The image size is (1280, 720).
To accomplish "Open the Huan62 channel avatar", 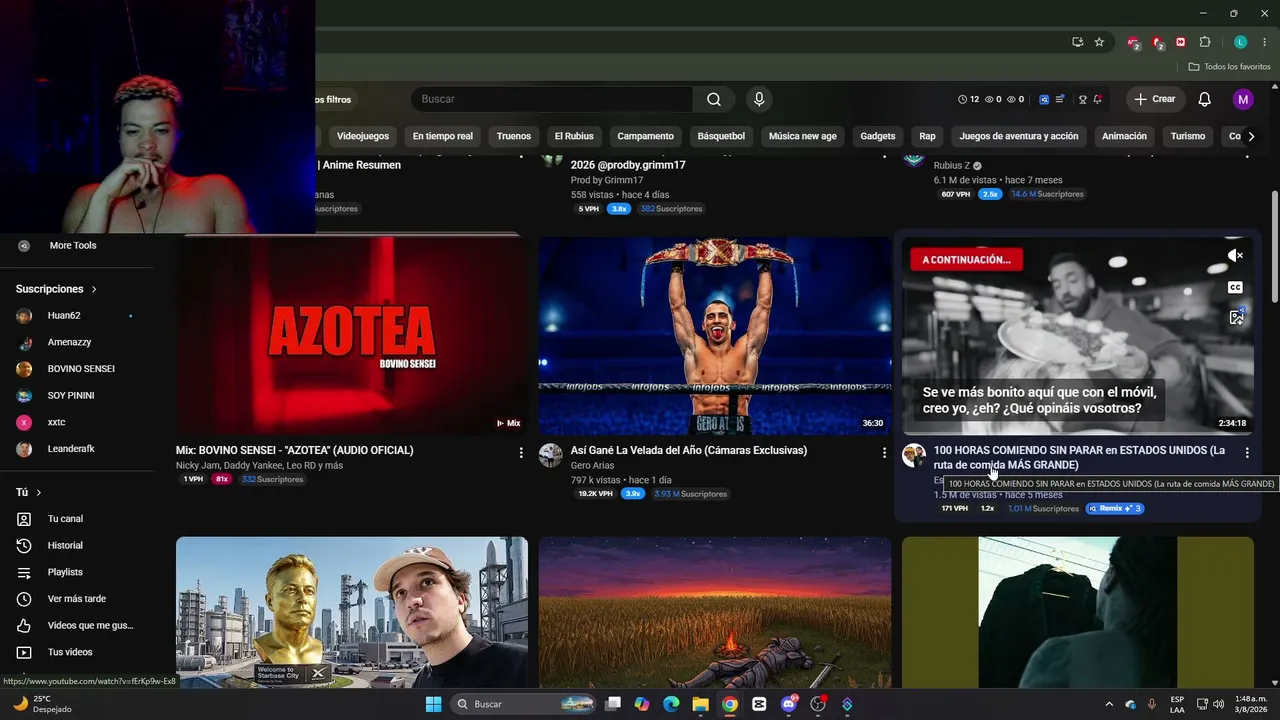I will click(x=24, y=316).
